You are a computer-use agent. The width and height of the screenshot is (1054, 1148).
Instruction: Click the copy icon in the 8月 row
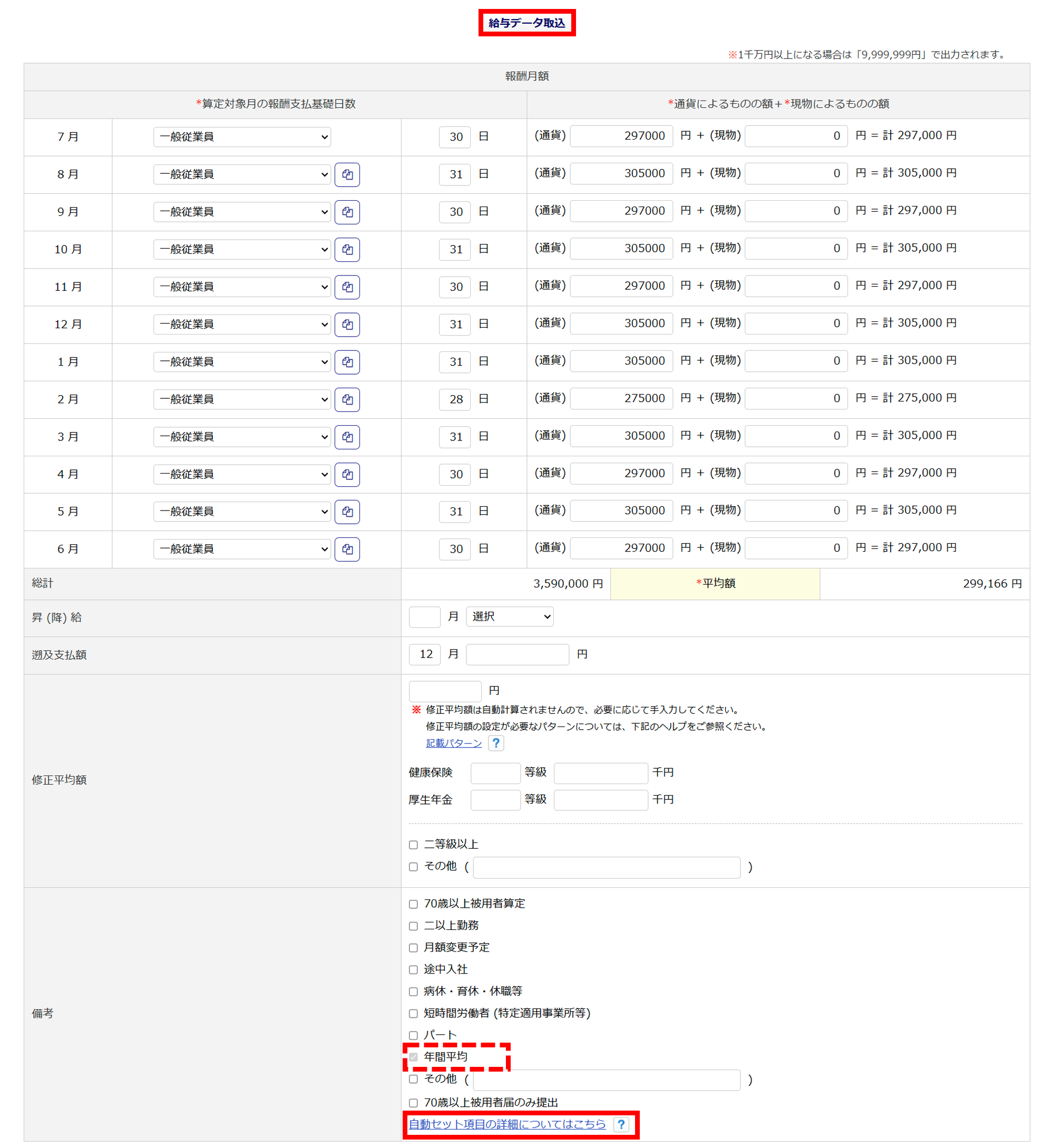point(347,174)
